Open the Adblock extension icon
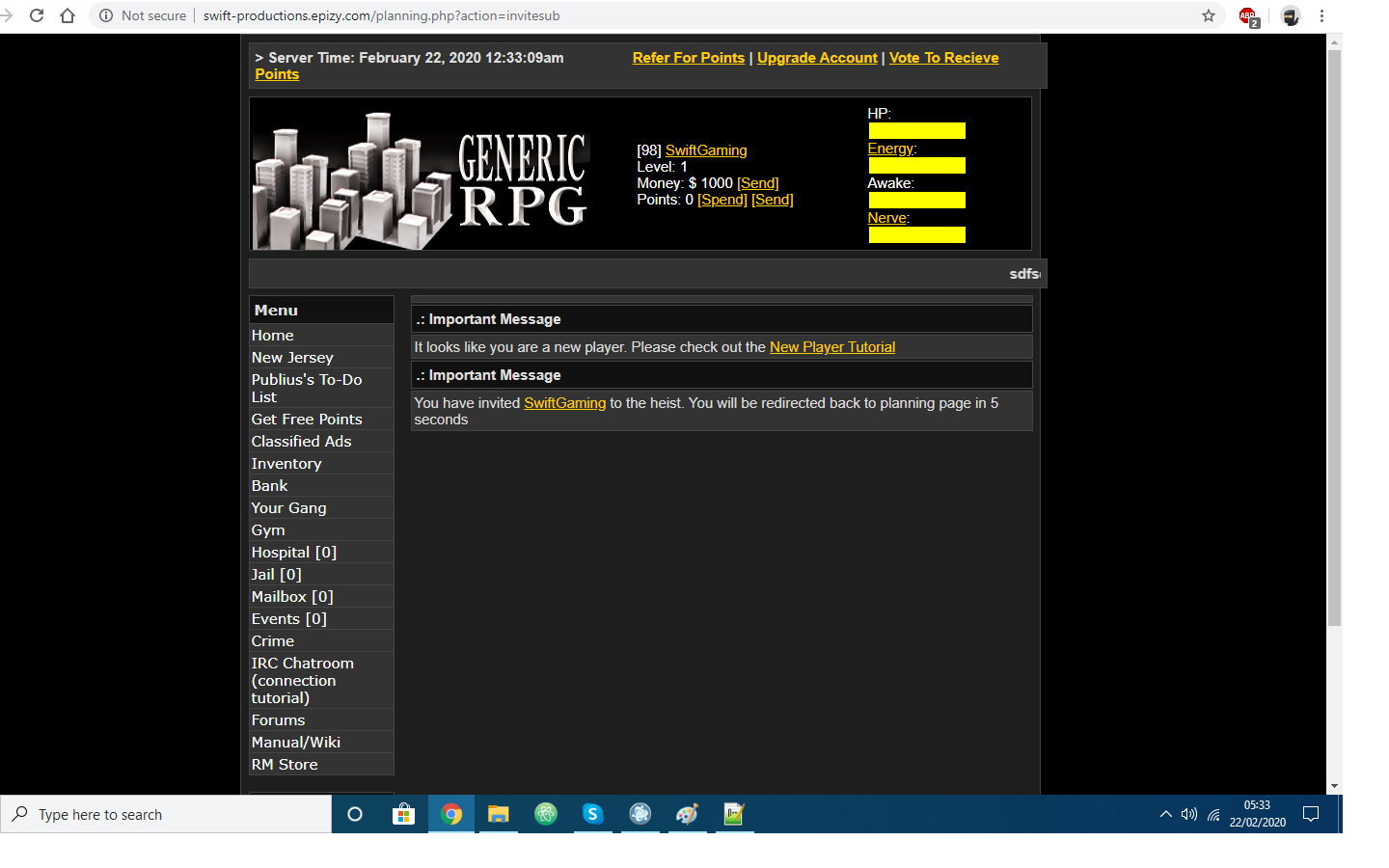The height and width of the screenshot is (868, 1389). [1248, 16]
